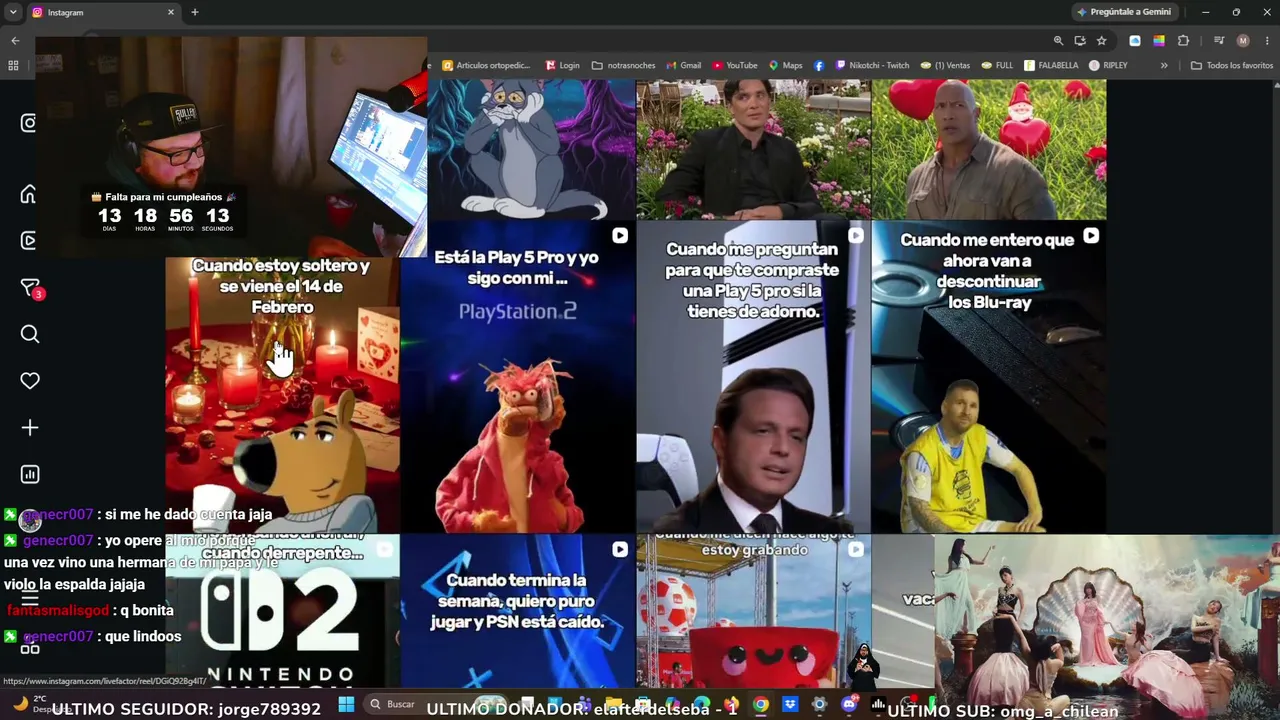Open Instagram notifications heart icon
Image resolution: width=1280 pixels, height=720 pixels.
(x=30, y=381)
